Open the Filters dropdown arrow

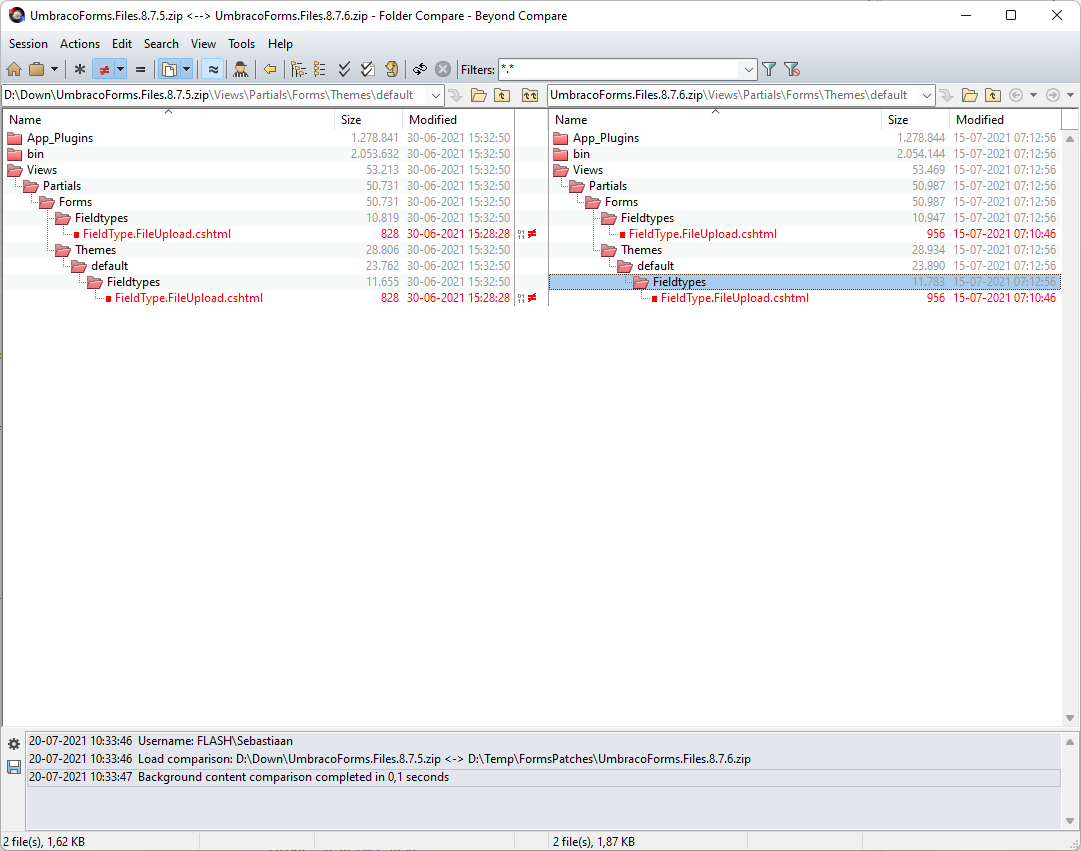click(x=749, y=69)
